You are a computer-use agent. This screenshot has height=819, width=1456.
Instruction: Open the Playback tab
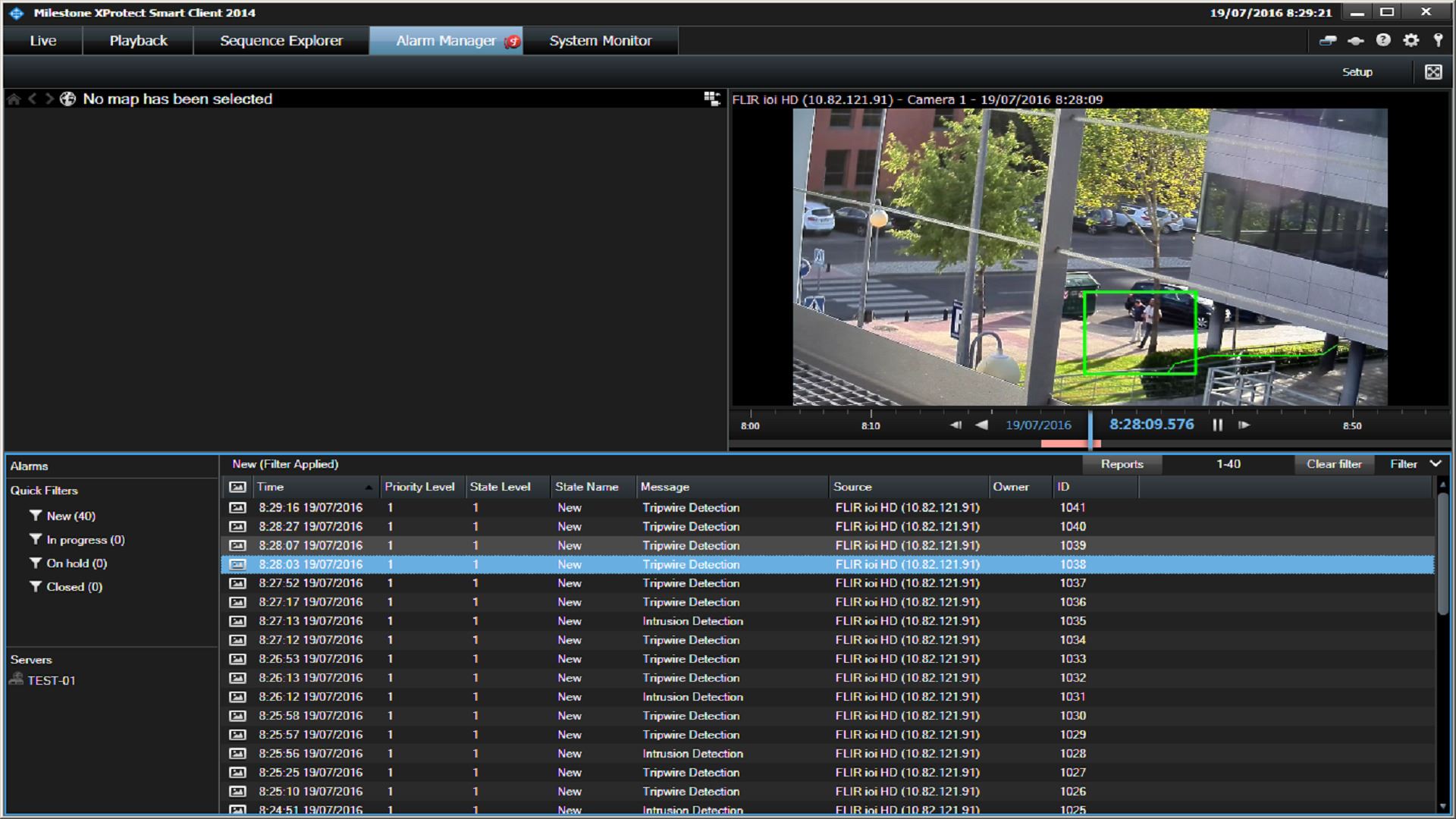pos(138,41)
